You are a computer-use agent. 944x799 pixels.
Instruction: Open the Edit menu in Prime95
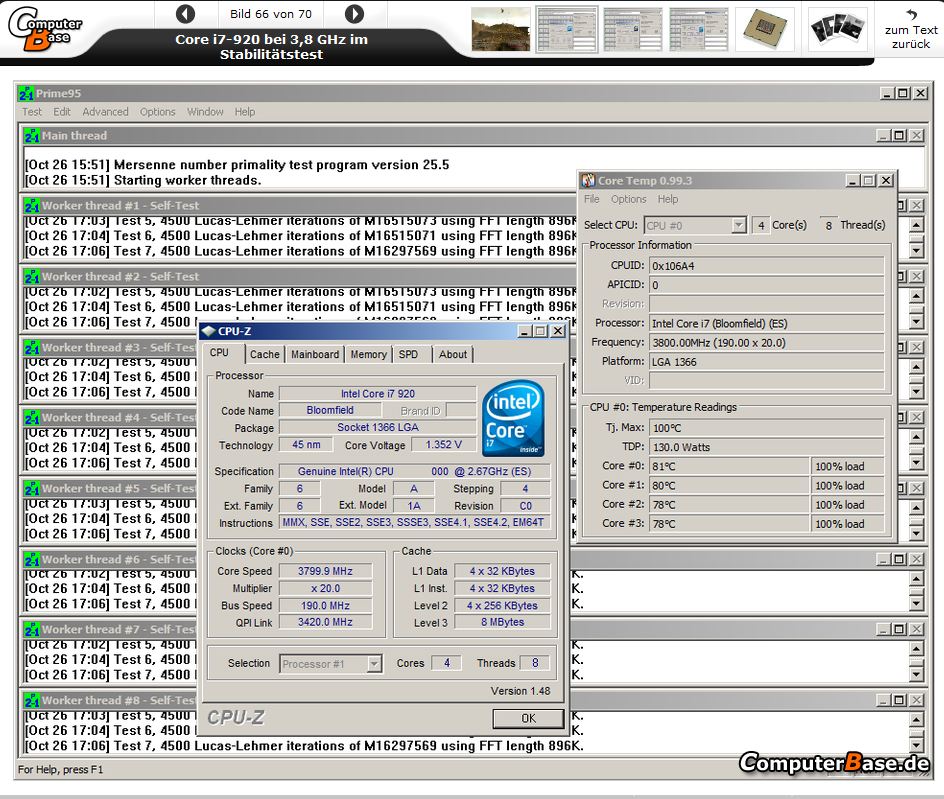pos(61,112)
